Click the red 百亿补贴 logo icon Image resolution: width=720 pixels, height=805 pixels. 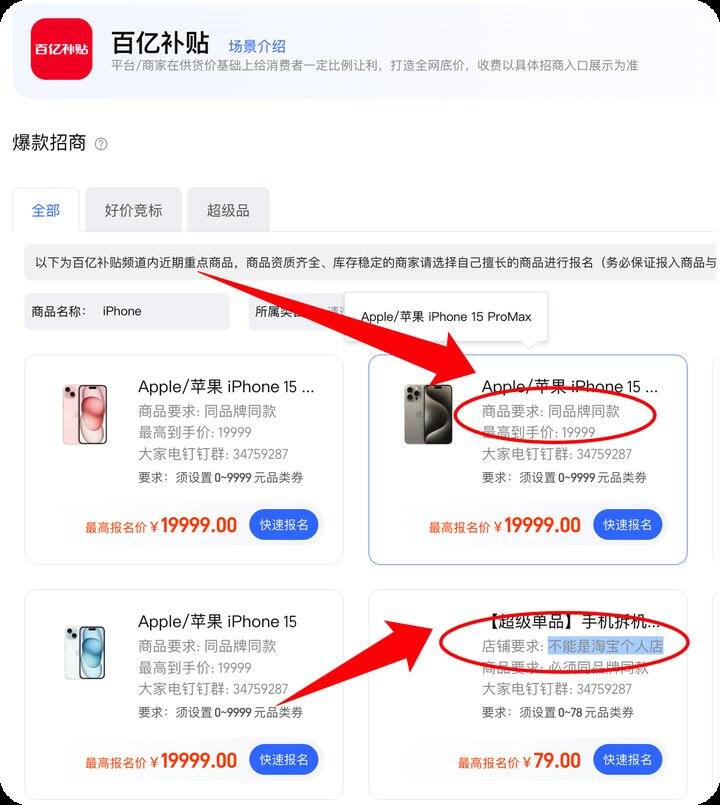coord(62,49)
